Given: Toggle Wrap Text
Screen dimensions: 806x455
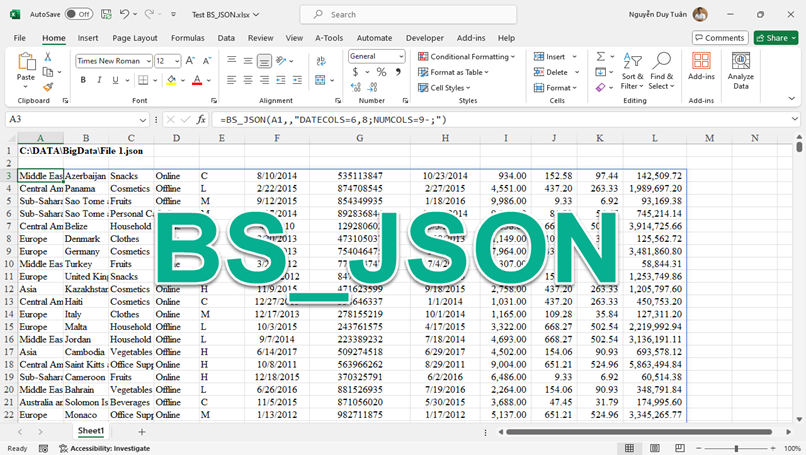Looking at the screenshot, I should [x=321, y=61].
